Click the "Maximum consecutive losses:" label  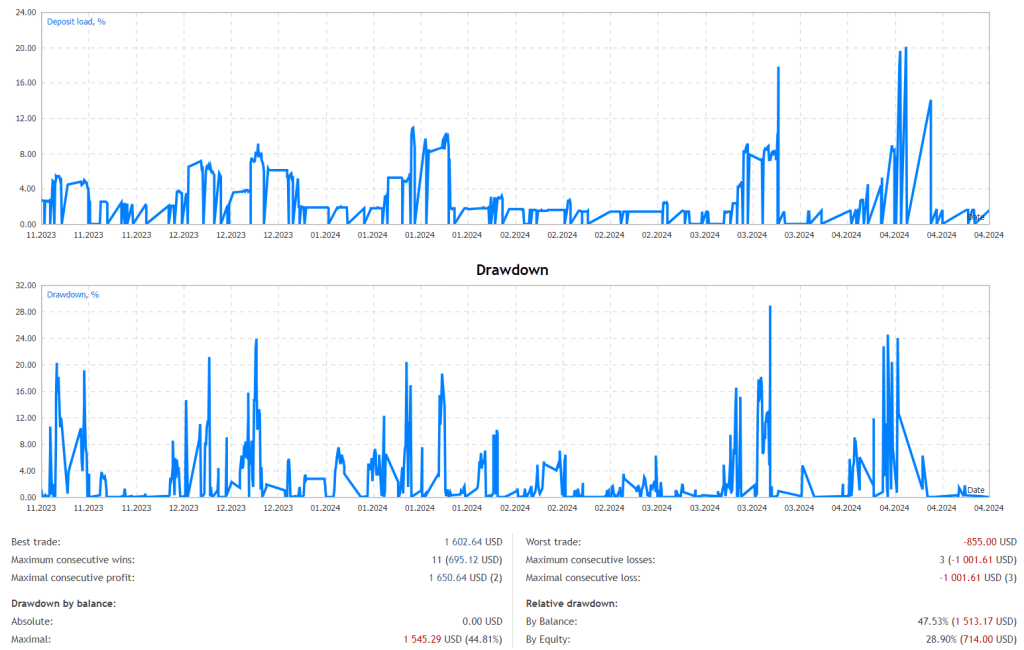pyautogui.click(x=590, y=560)
